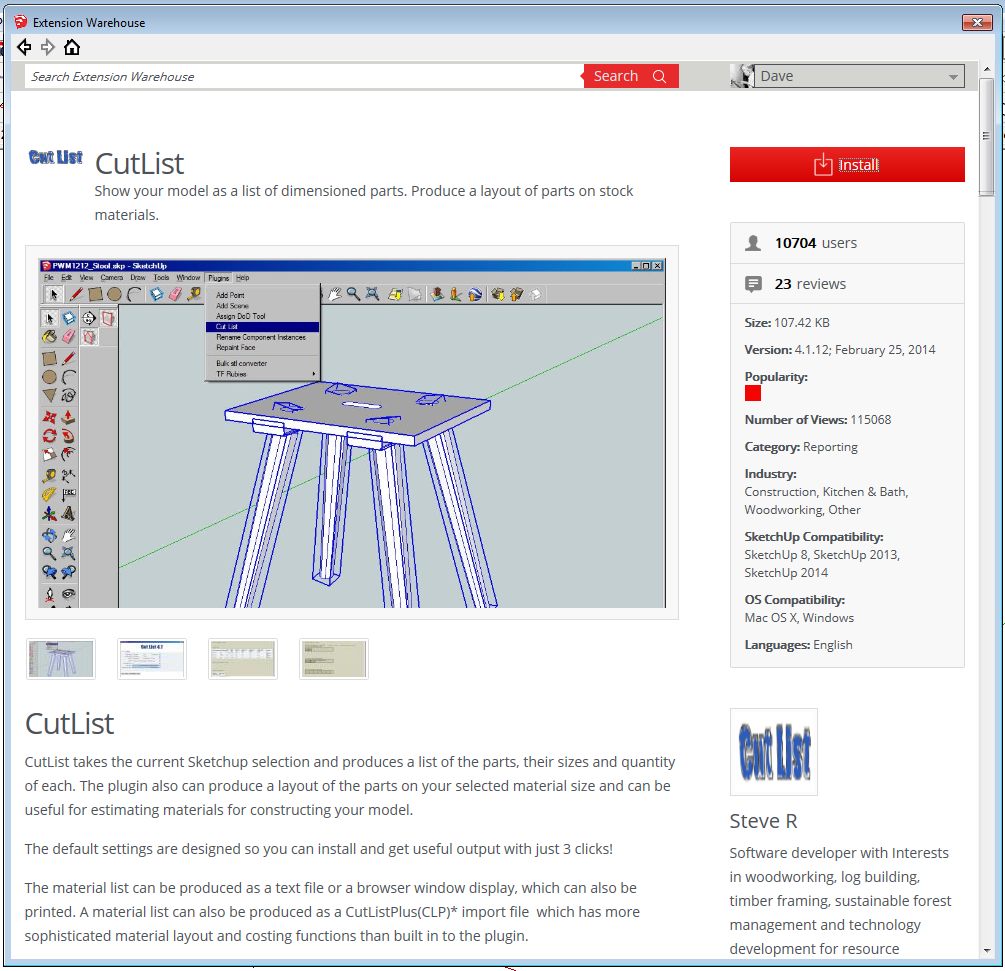This screenshot has height=971, width=1005.
Task: Click the red popularity indicator square
Action: coord(753,394)
